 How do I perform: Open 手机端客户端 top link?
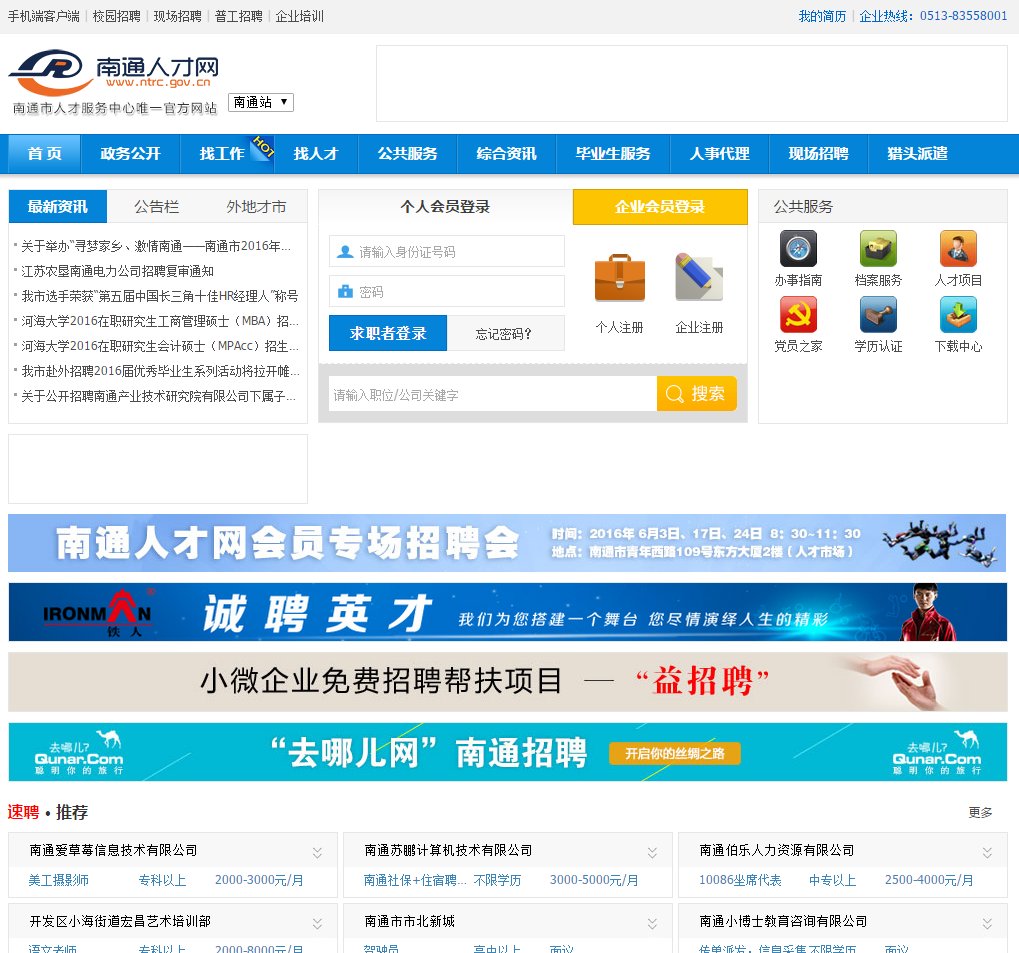coord(44,16)
